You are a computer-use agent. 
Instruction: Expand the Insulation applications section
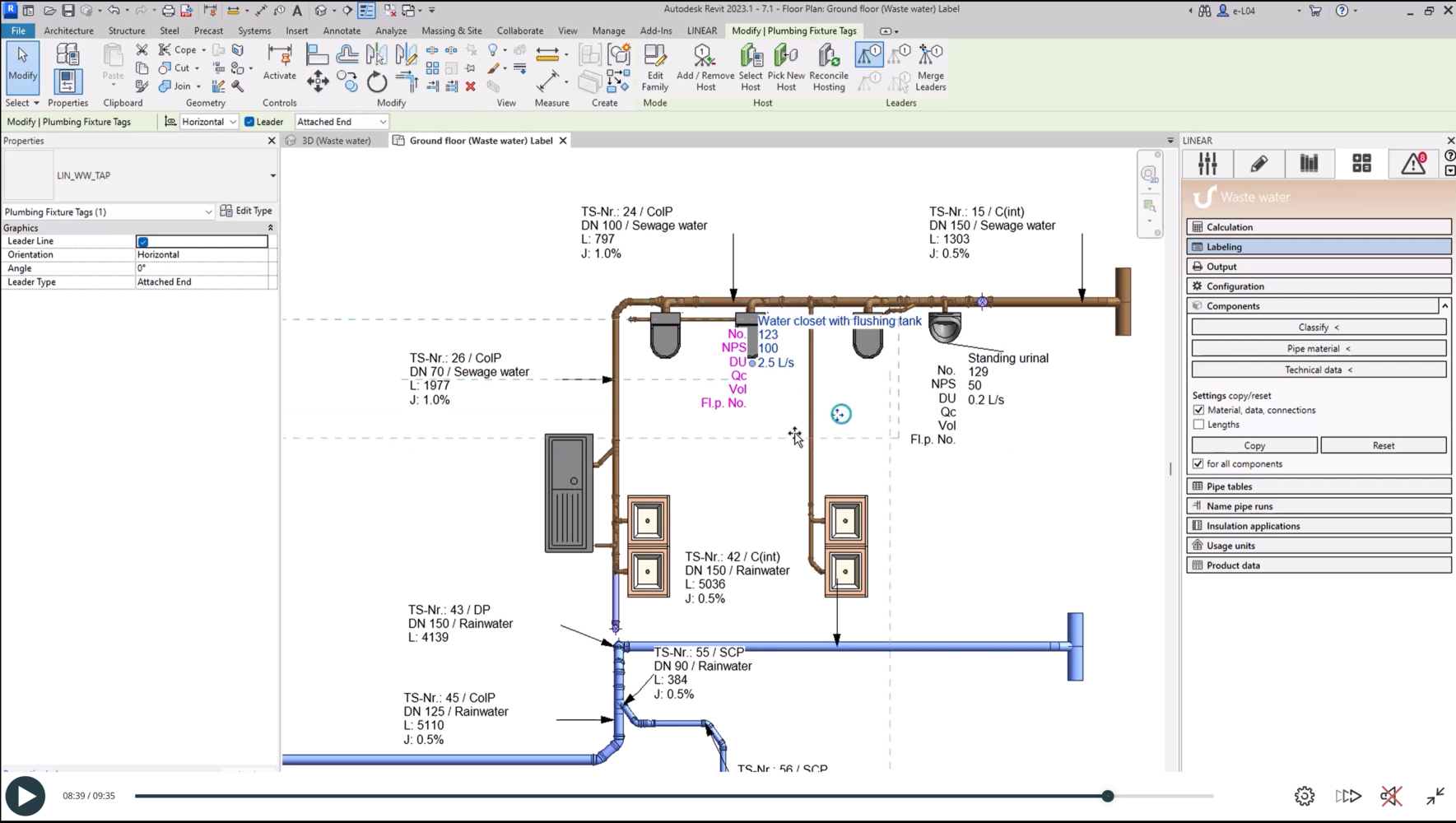[x=1319, y=526]
